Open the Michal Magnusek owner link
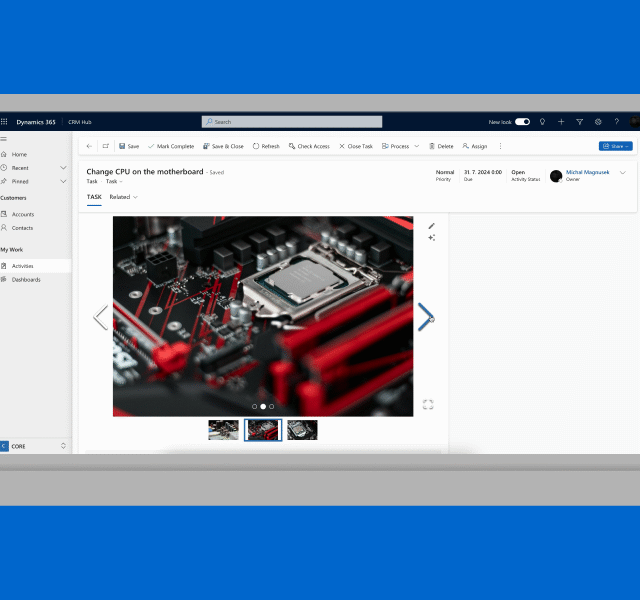Viewport: 640px width, 600px height. point(587,172)
